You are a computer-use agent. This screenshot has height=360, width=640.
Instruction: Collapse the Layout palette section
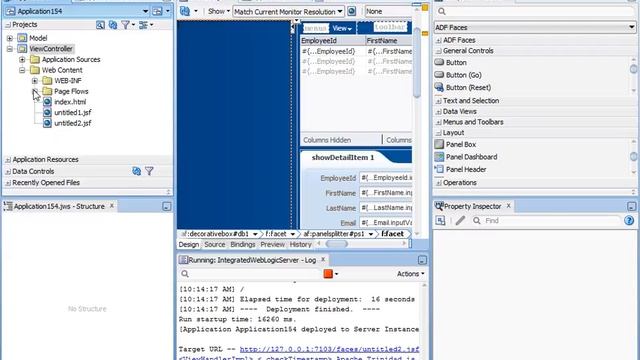[438, 133]
